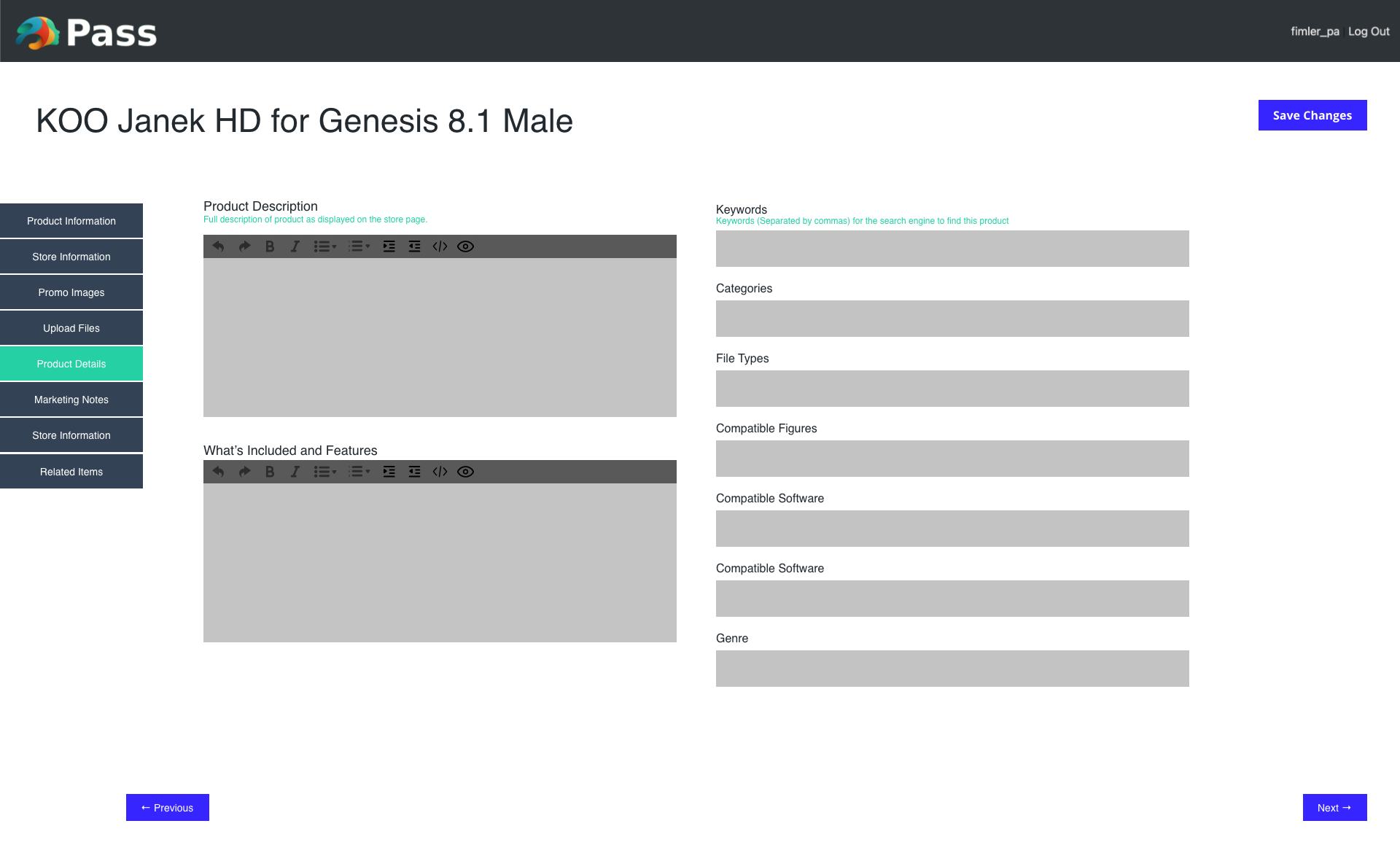Toggle bold in What's Included editor
The height and width of the screenshot is (845, 1400).
(x=270, y=472)
